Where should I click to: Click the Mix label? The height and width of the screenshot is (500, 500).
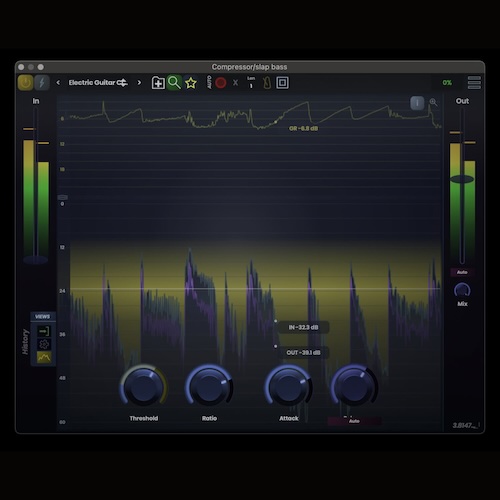[462, 304]
